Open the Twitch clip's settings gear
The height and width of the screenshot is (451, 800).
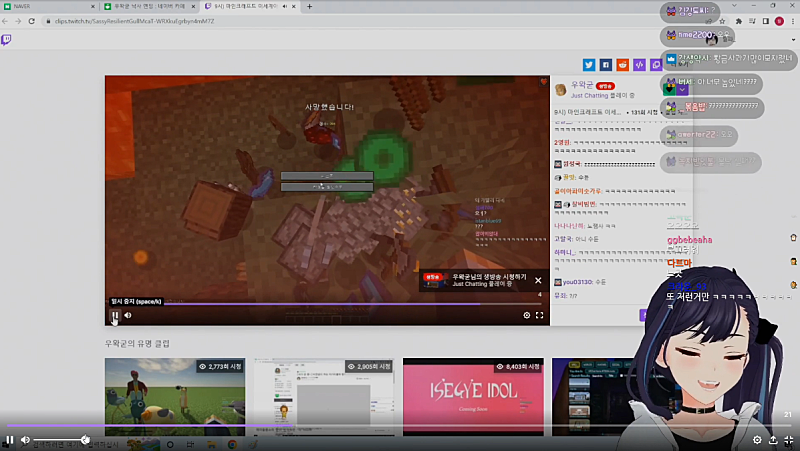pos(527,315)
